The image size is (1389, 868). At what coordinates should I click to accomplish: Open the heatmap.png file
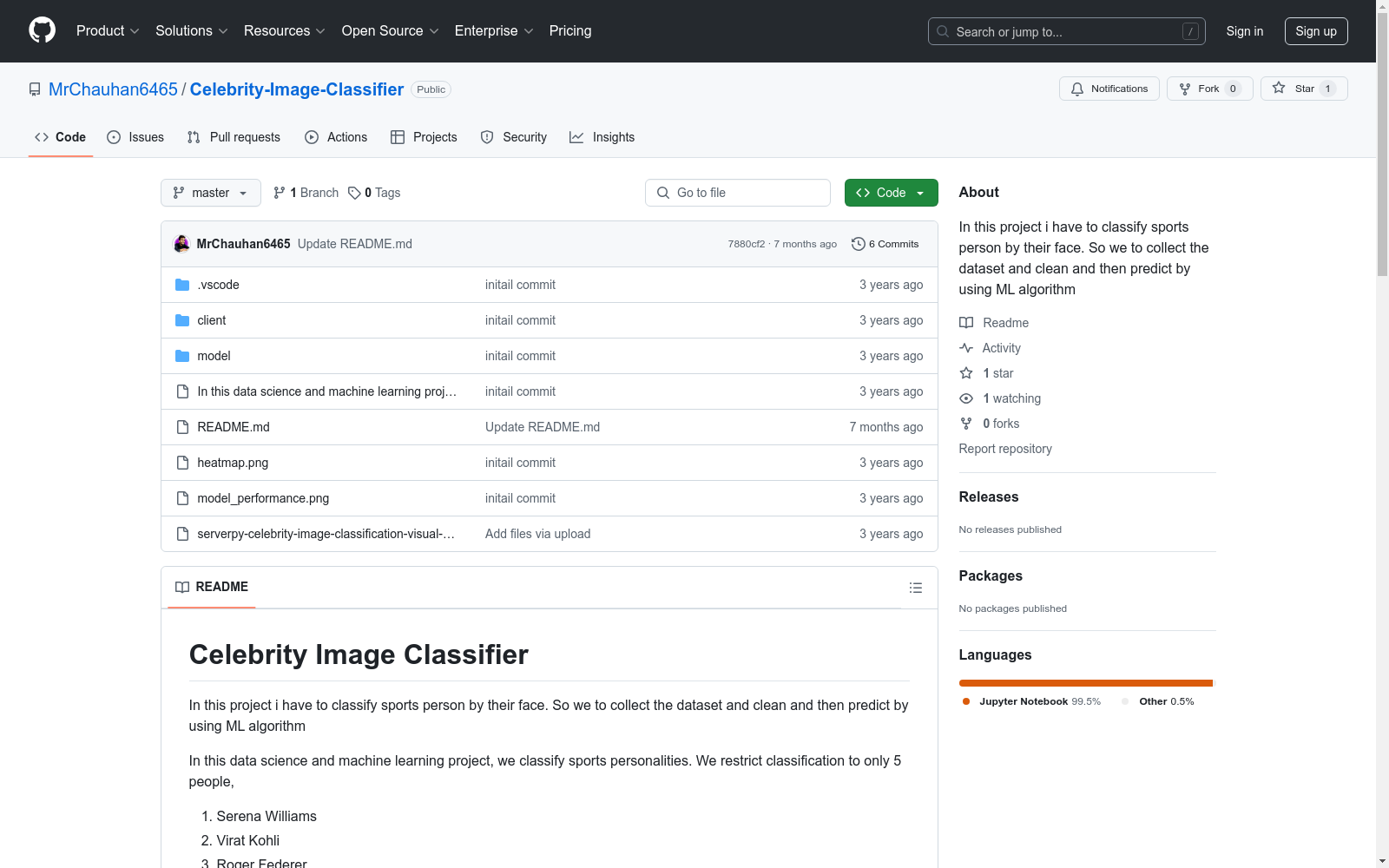pyautogui.click(x=233, y=463)
